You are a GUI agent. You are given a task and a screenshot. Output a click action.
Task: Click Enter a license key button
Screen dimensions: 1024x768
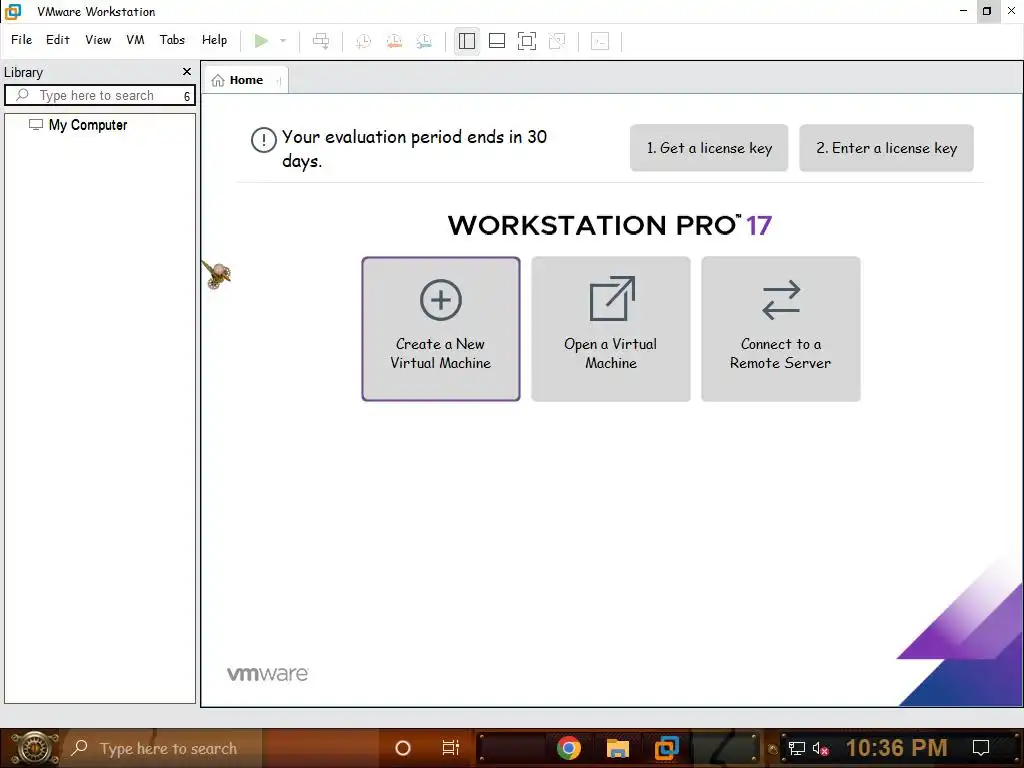(x=886, y=148)
